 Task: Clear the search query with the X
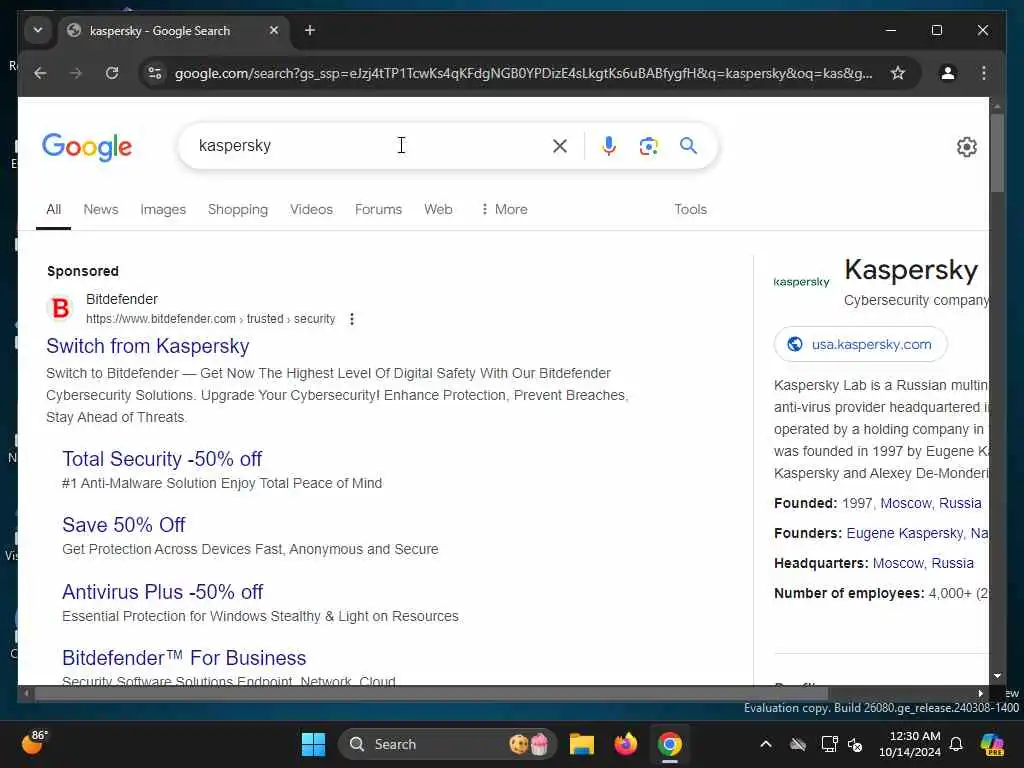560,146
